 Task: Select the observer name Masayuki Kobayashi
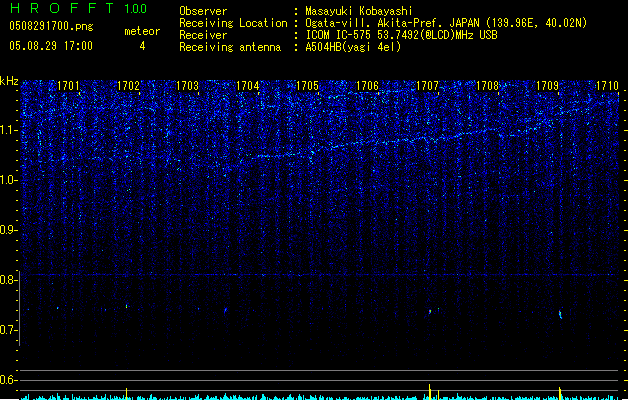[361, 11]
